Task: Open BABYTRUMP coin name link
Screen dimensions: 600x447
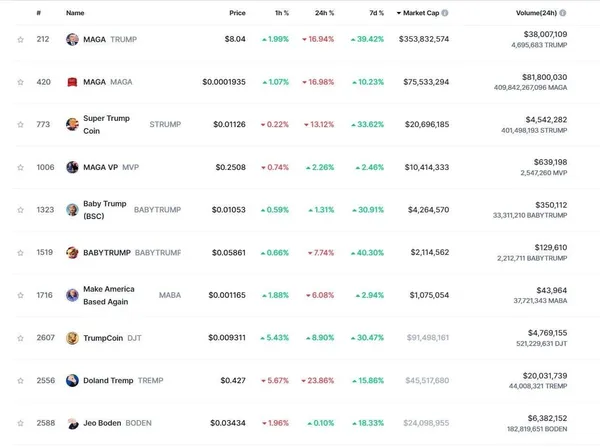Action: 107,253
